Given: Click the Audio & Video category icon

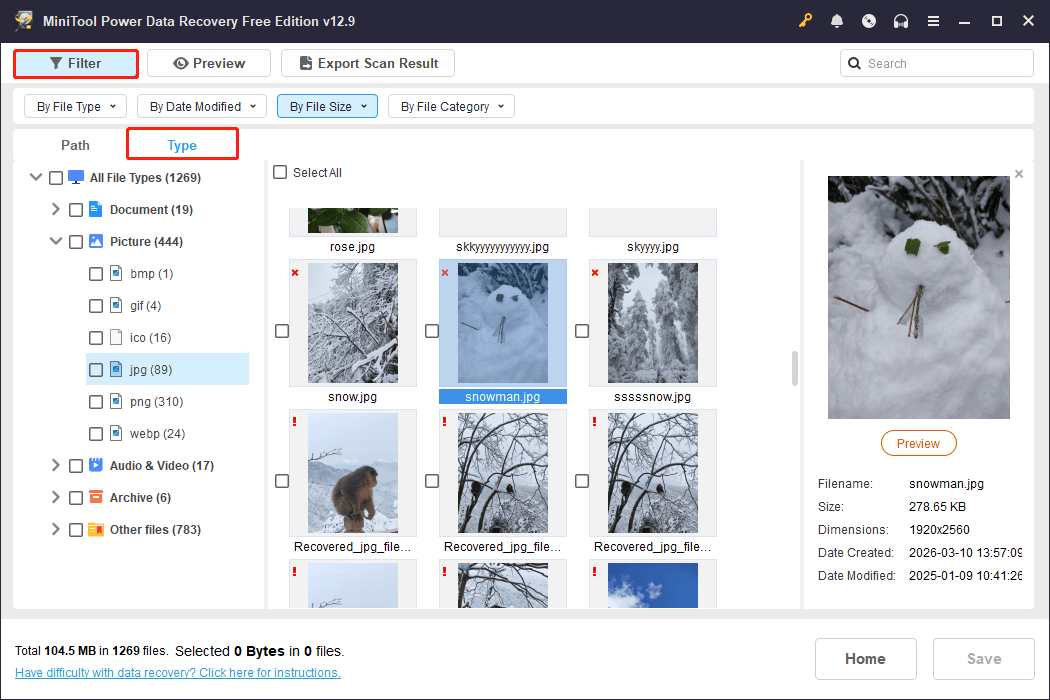Looking at the screenshot, I should (x=96, y=465).
